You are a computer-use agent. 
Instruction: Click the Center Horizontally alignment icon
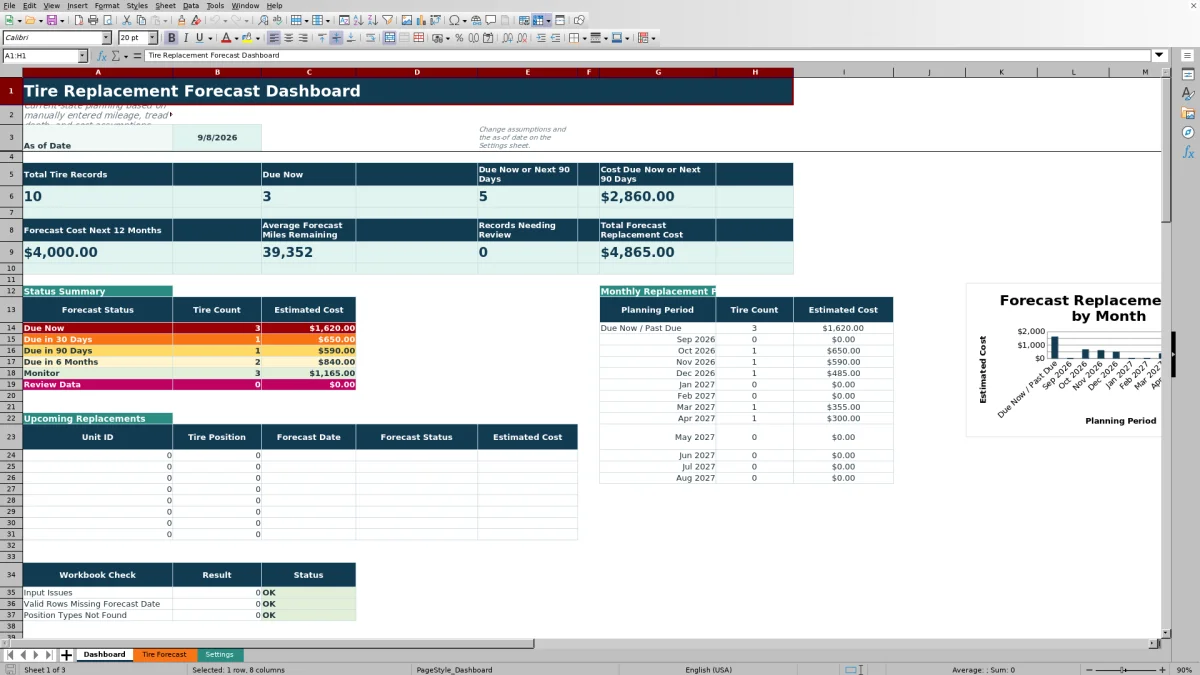pyautogui.click(x=288, y=38)
